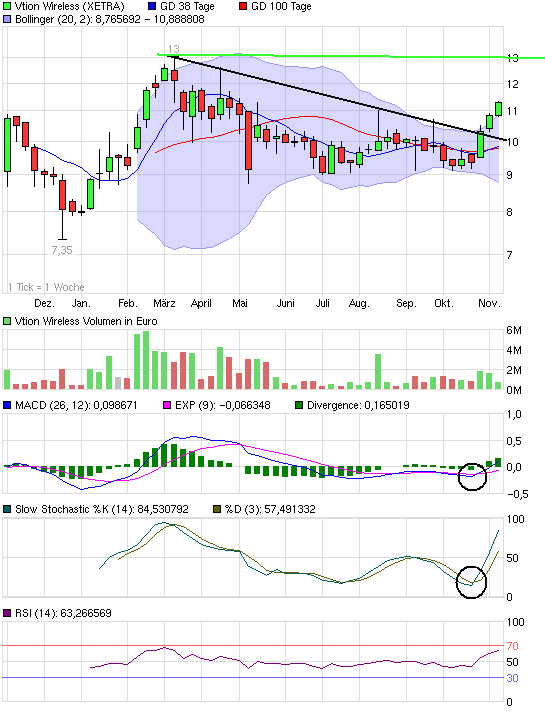Click the price axis label '8'
This screenshot has width=545, height=723.
click(509, 212)
